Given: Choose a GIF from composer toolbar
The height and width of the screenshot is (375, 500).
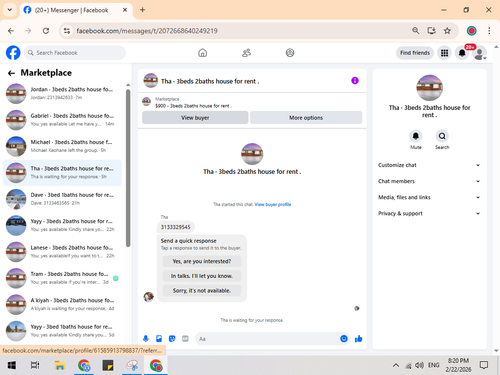Looking at the screenshot, I should coord(185,339).
